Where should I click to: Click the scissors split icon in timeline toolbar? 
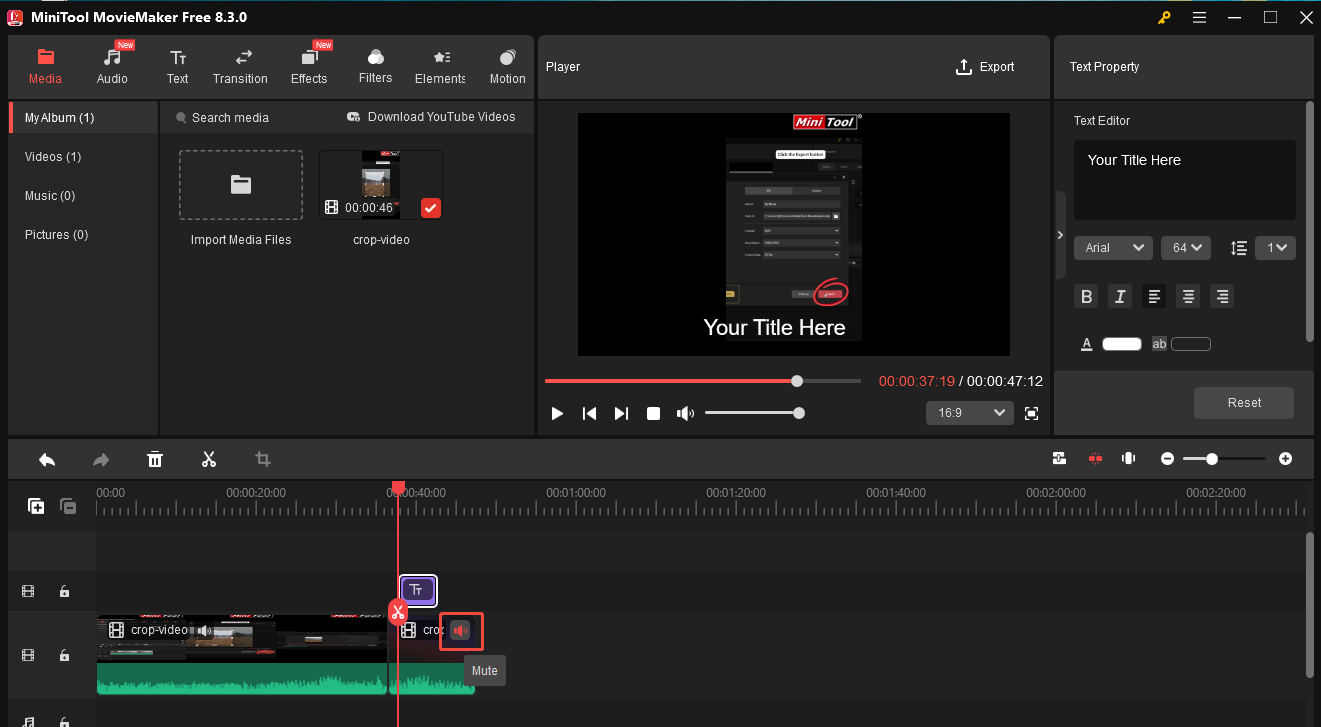click(209, 459)
